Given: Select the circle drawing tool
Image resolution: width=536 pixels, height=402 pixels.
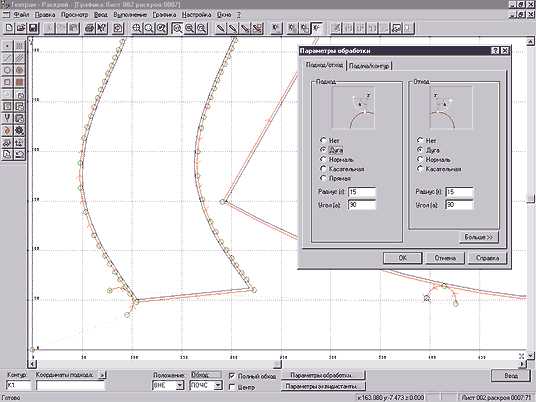Looking at the screenshot, I should pyautogui.click(x=8, y=70).
